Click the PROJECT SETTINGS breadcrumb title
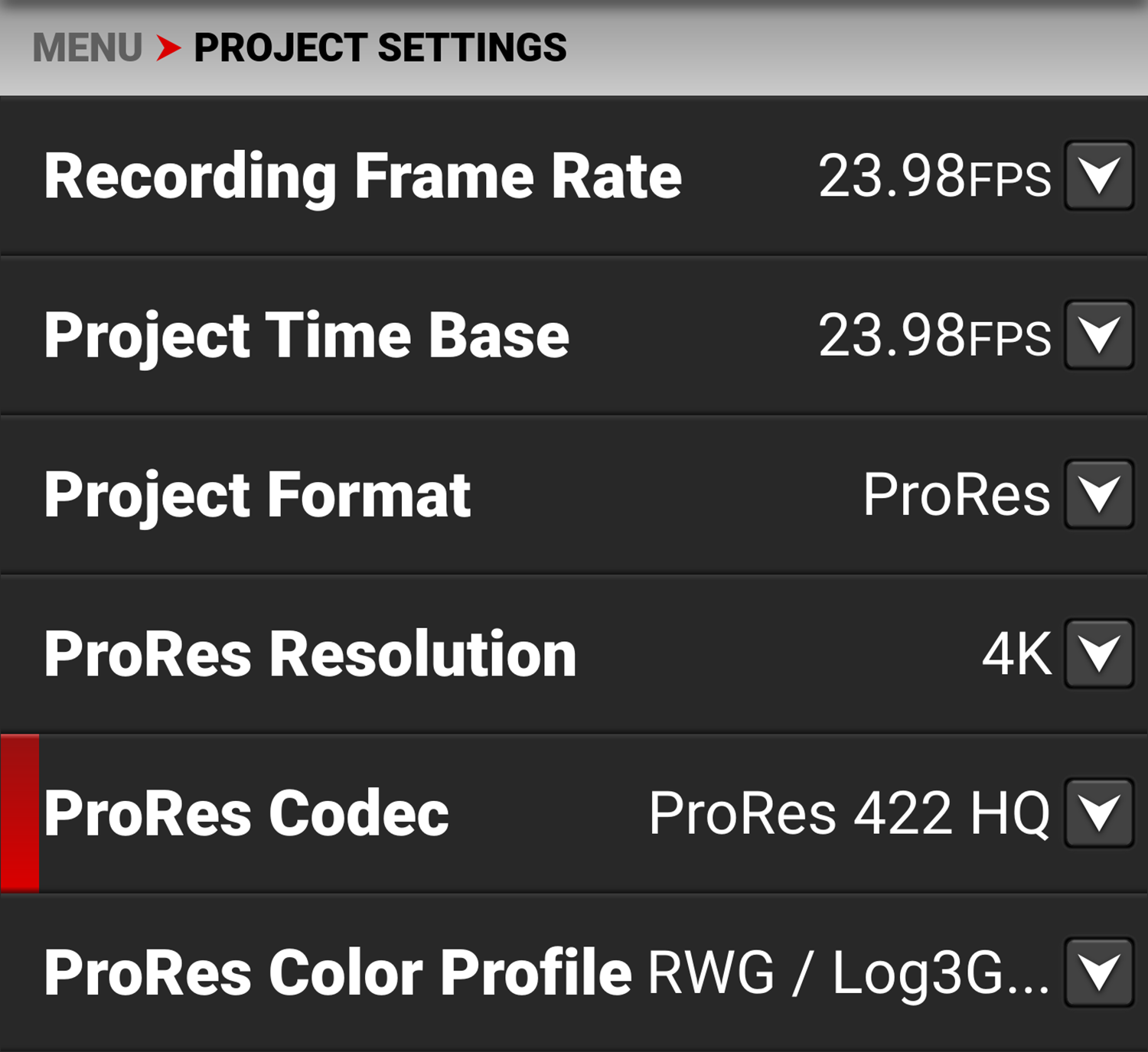 [380, 47]
